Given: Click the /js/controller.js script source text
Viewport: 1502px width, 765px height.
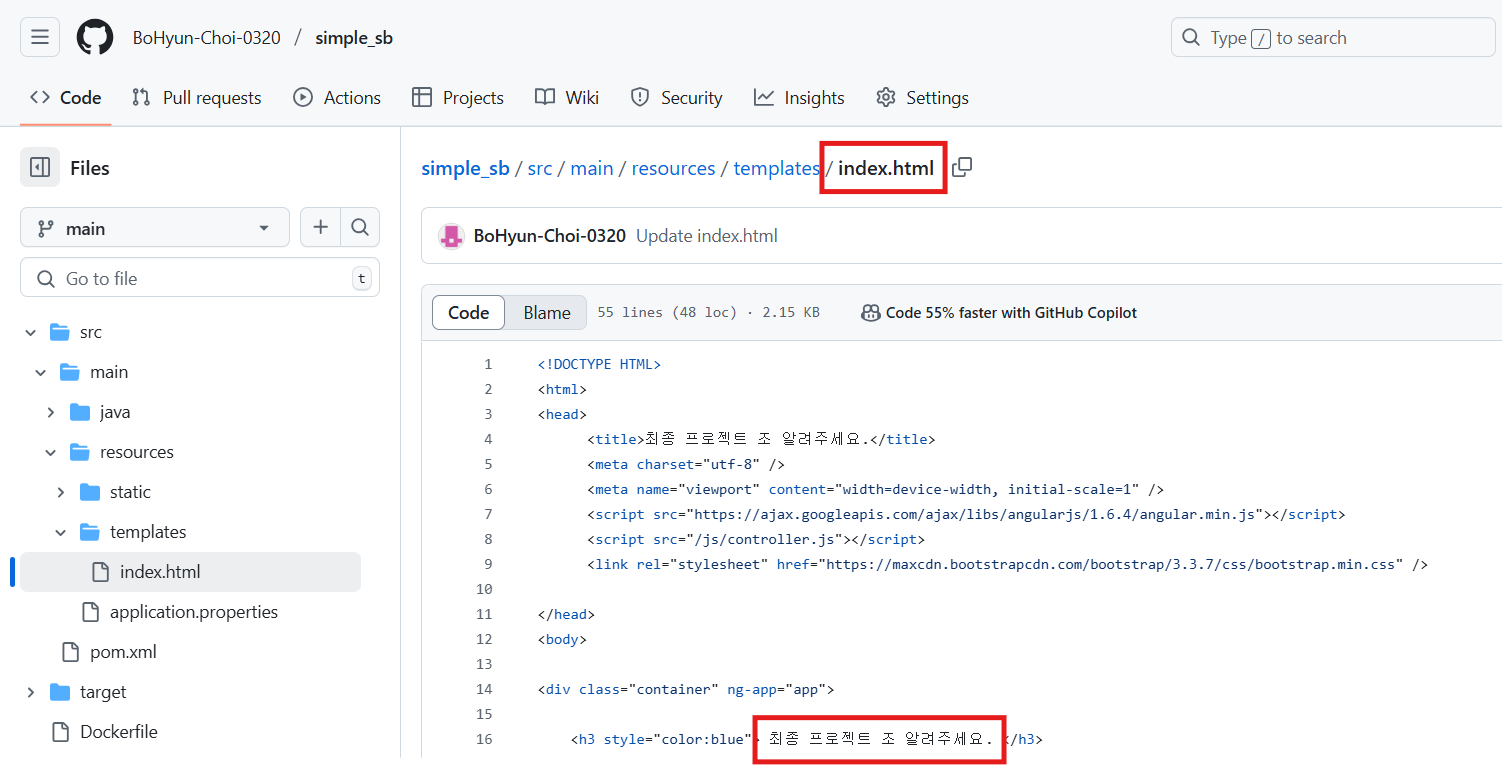Looking at the screenshot, I should point(763,539).
